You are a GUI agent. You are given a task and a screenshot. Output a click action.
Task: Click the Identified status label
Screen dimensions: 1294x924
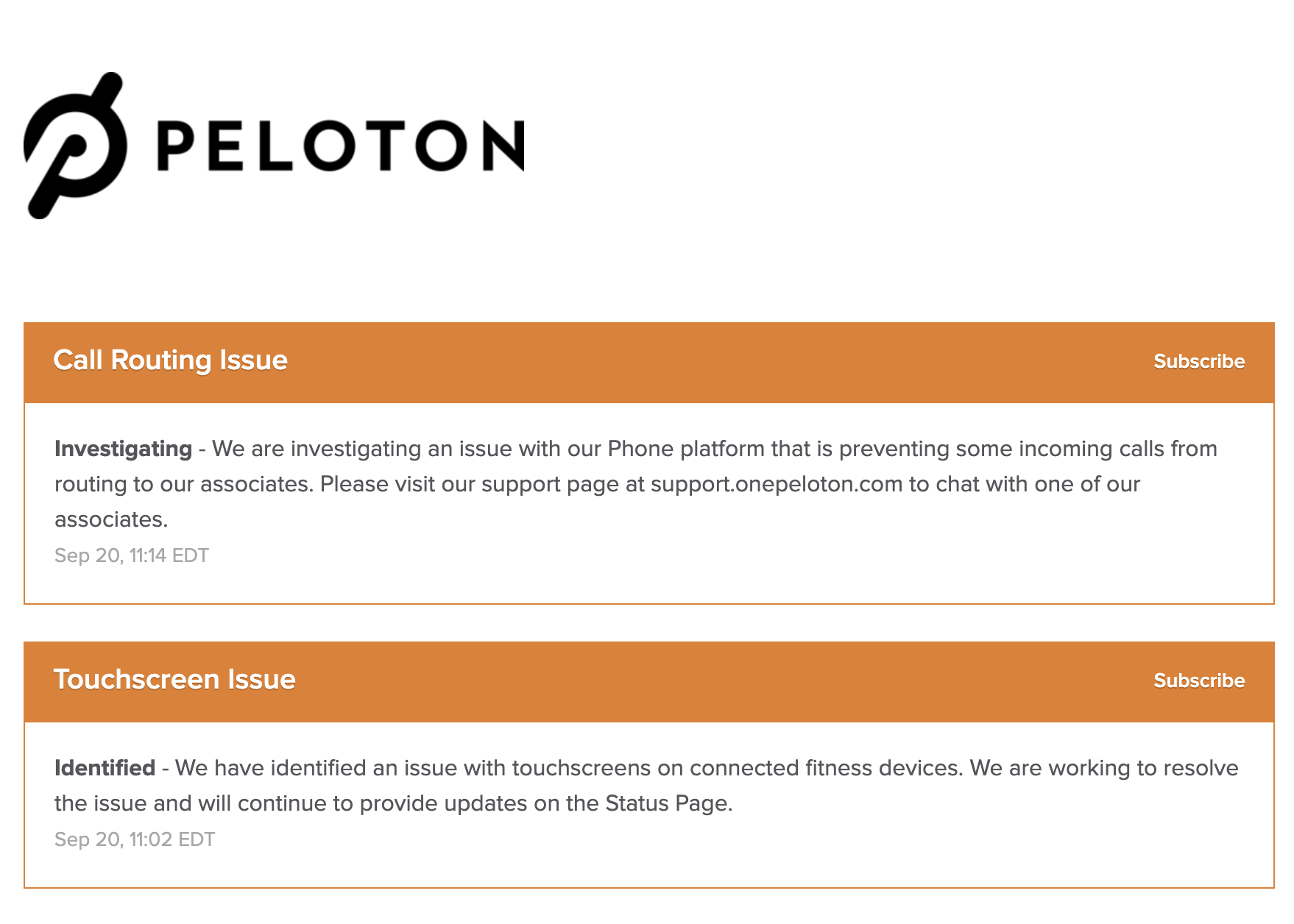click(105, 768)
